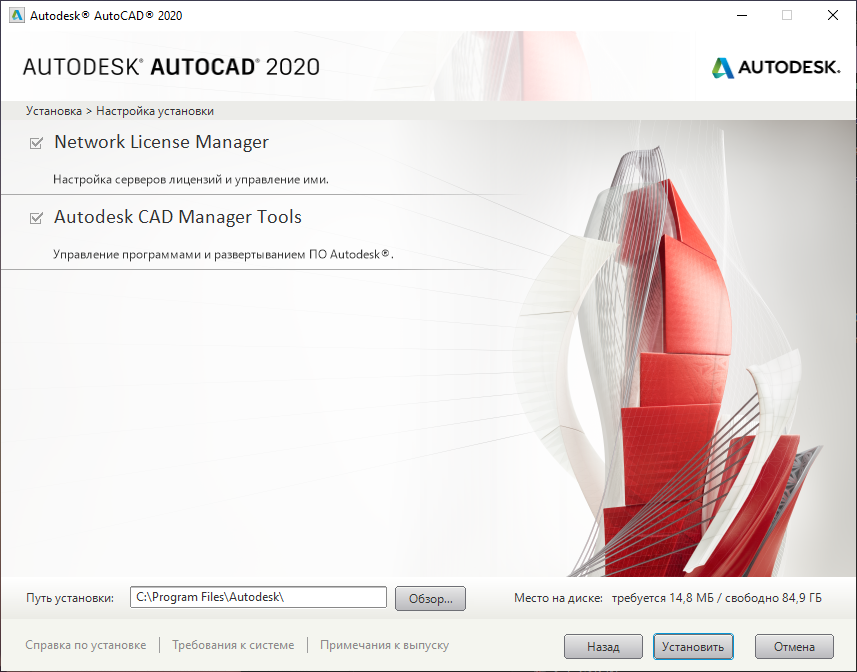Click the description text 'Настройка серверов лицензий и управление ими.'
Image resolution: width=857 pixels, height=672 pixels.
click(191, 179)
